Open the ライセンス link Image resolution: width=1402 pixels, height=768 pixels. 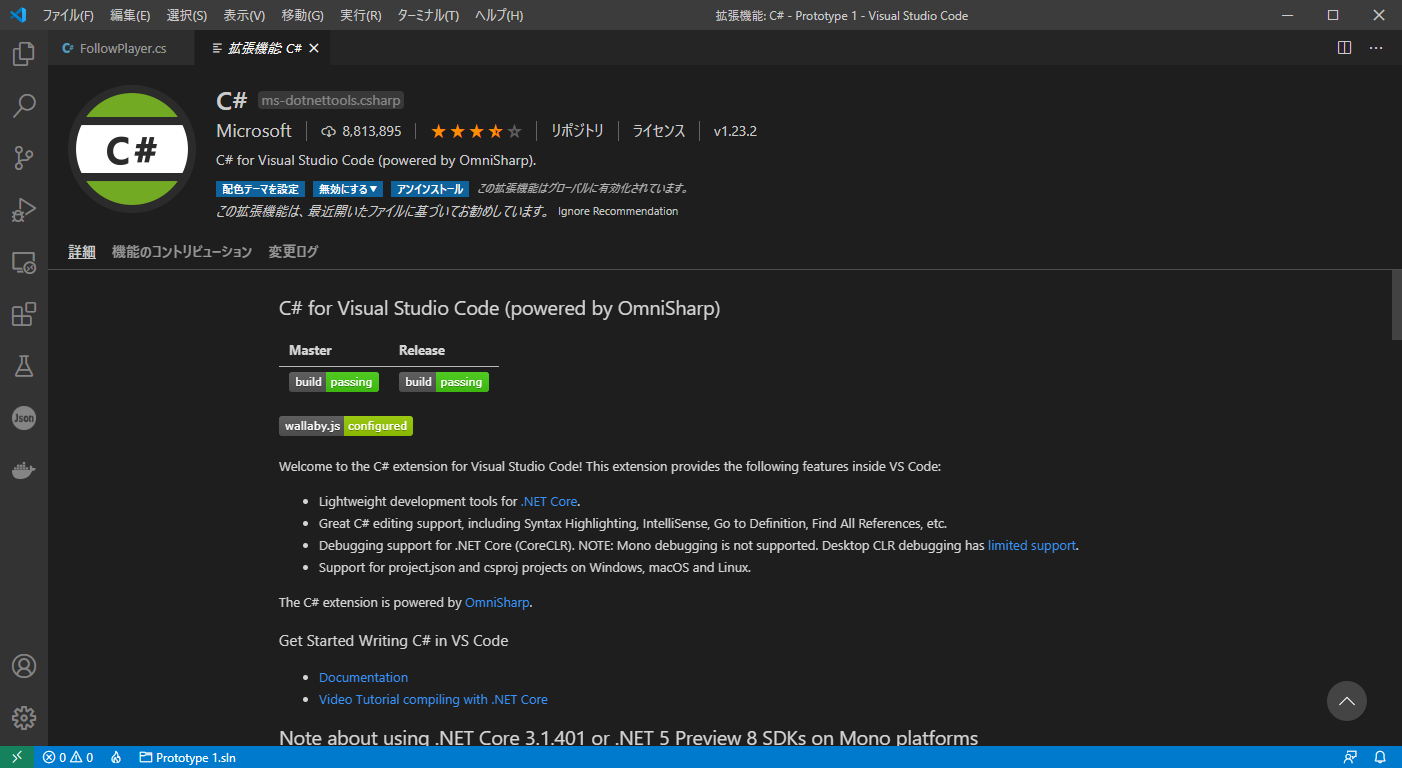pyautogui.click(x=658, y=131)
